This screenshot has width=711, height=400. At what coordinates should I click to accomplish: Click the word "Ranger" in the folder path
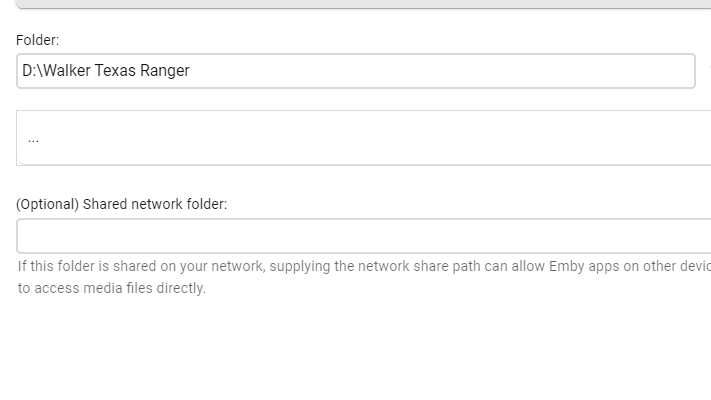pyautogui.click(x=165, y=71)
